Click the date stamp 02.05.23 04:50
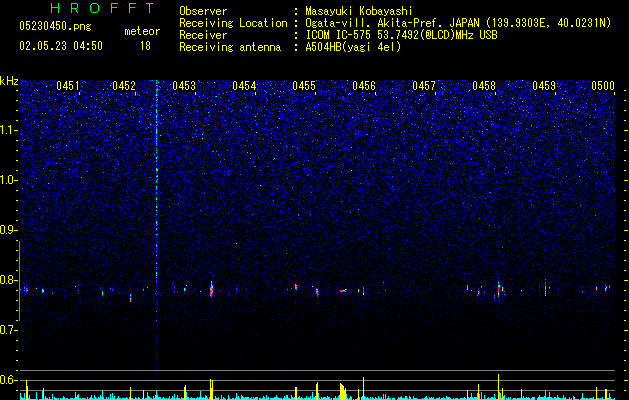Screen dimensions: 629x400 point(61,46)
